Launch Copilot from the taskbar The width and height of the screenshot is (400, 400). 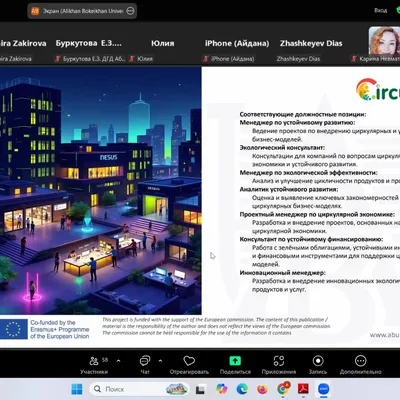(221, 389)
